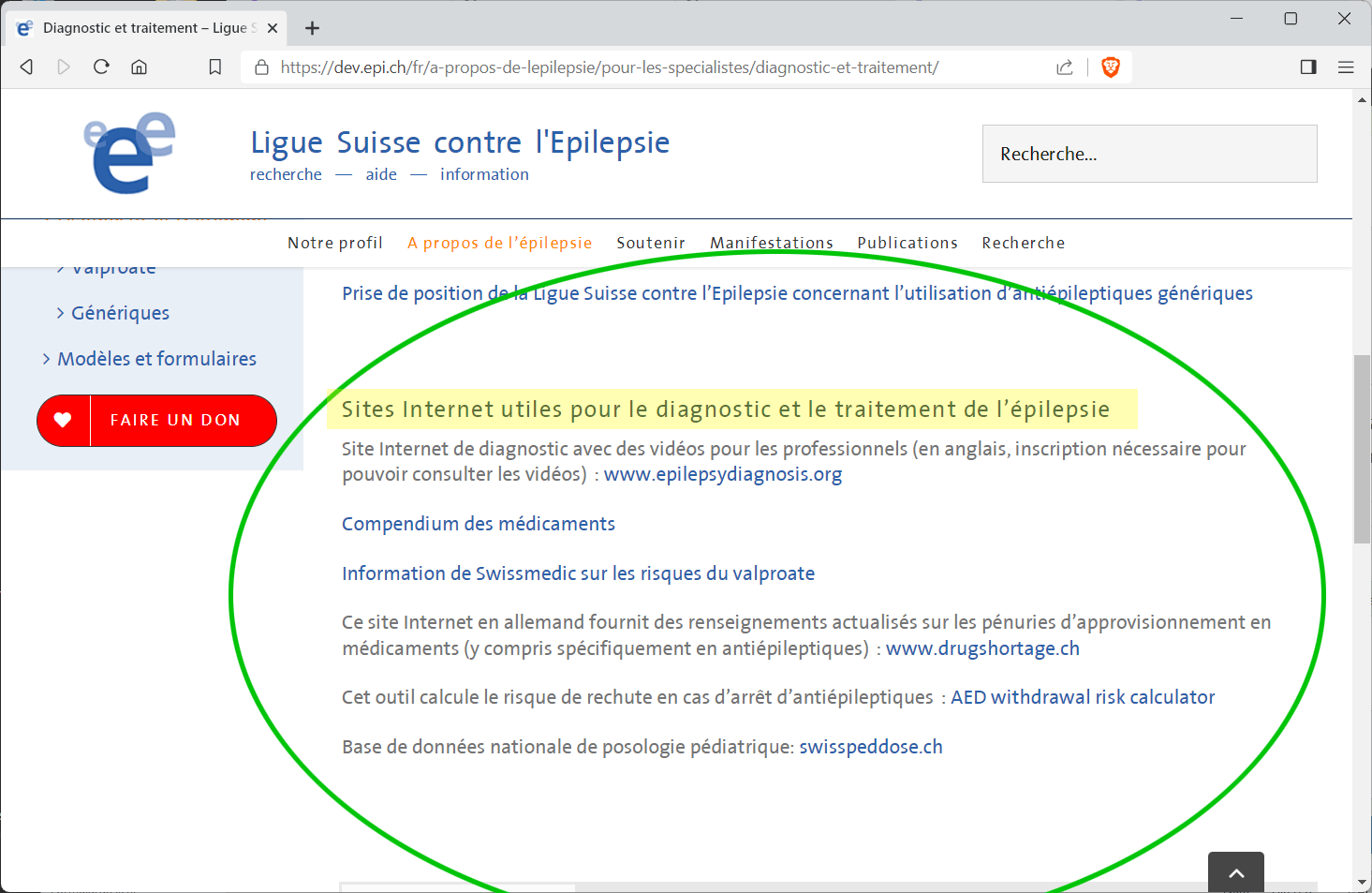Visit www.epilepsydiagnosis.org link
1372x893 pixels.
tap(723, 474)
